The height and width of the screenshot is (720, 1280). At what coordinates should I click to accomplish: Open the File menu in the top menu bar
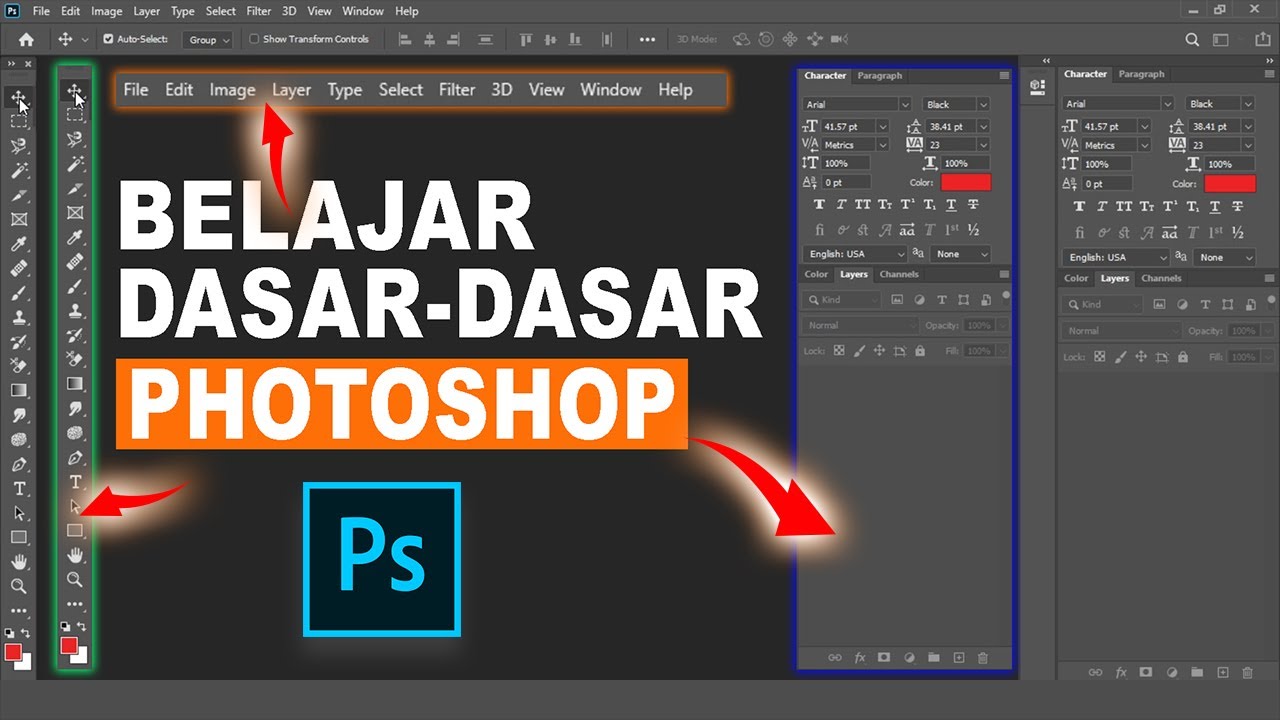41,11
